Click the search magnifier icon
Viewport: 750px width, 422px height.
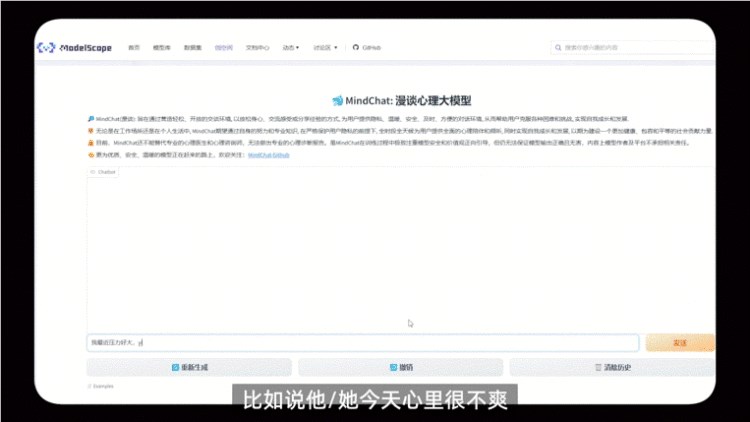pyautogui.click(x=559, y=47)
